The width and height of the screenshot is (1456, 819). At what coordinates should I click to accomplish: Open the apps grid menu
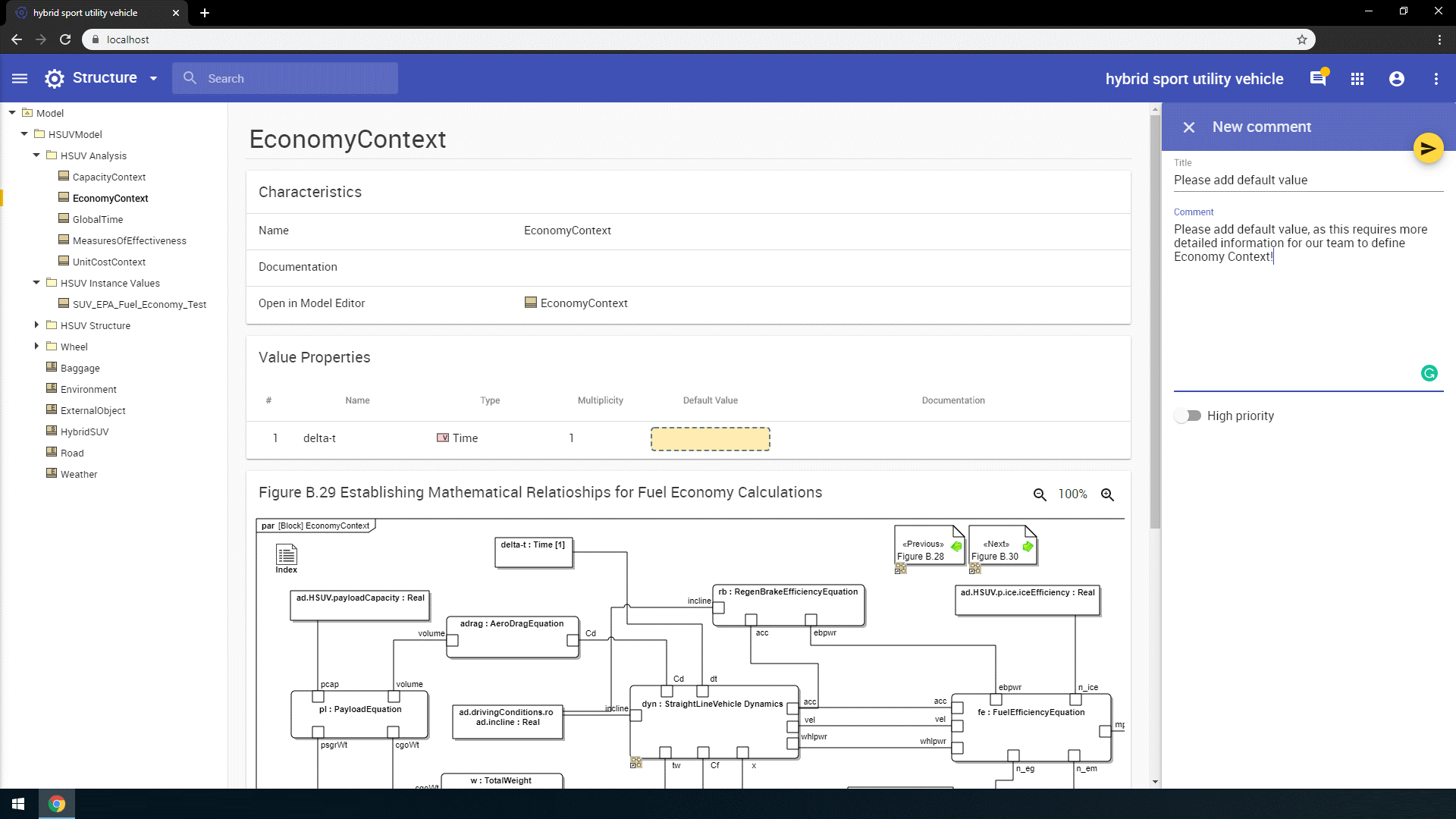(1357, 79)
